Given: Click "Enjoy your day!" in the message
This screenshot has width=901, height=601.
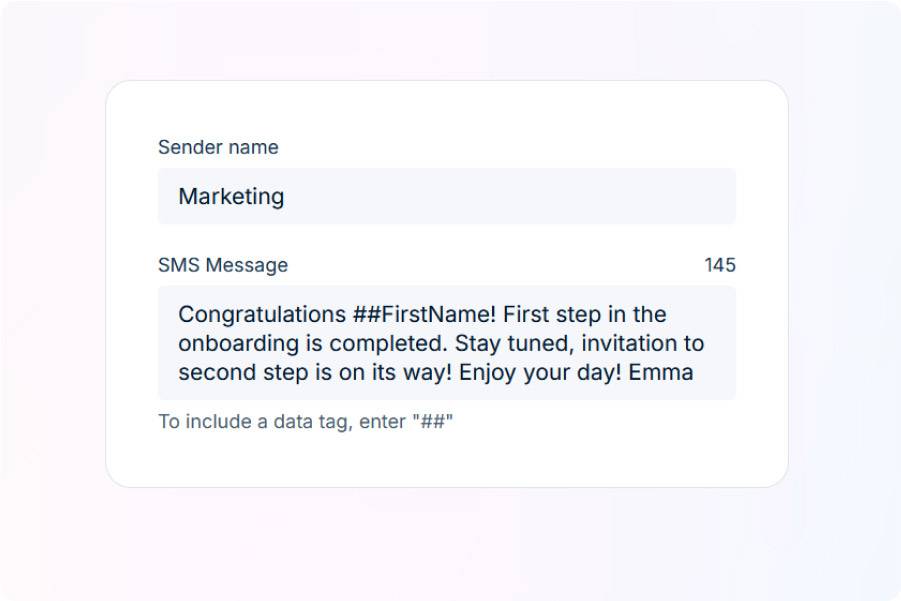Looking at the screenshot, I should click(x=540, y=372).
